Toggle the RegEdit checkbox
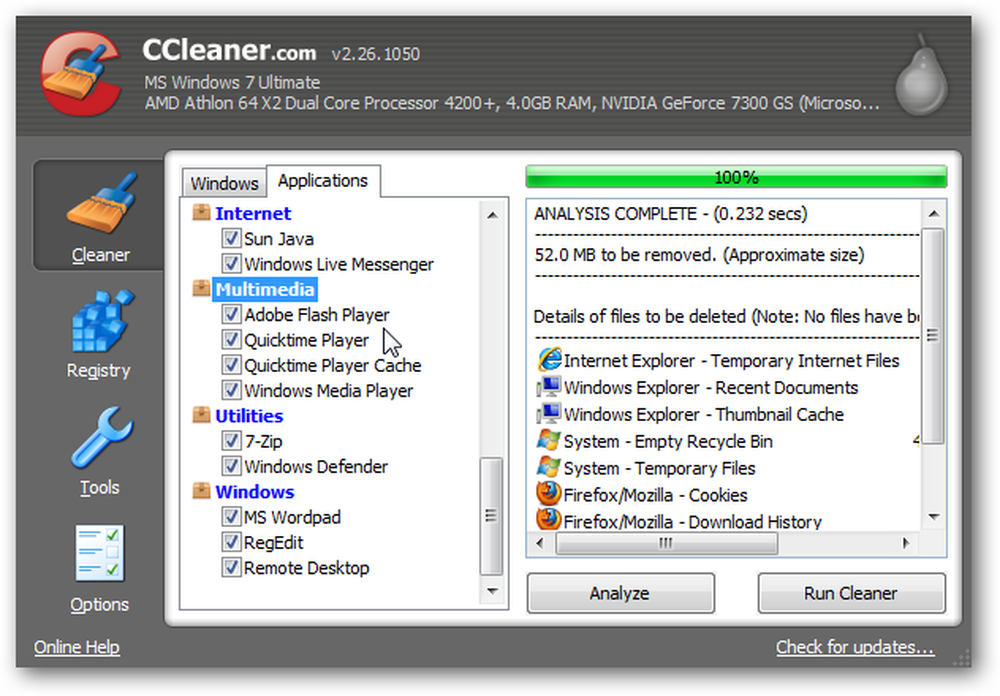1000x696 pixels. (x=231, y=542)
